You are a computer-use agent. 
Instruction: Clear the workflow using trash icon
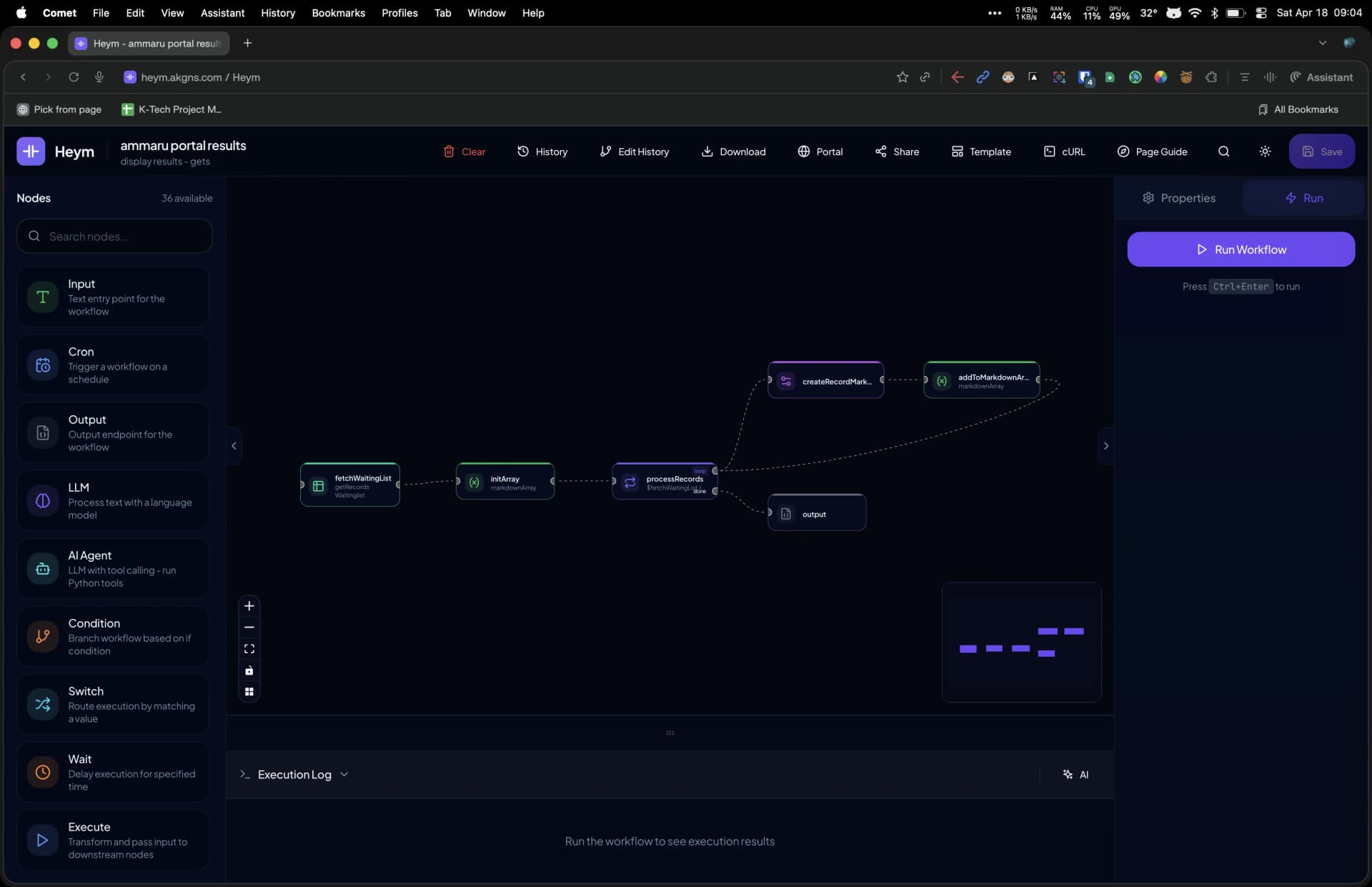pyautogui.click(x=464, y=152)
